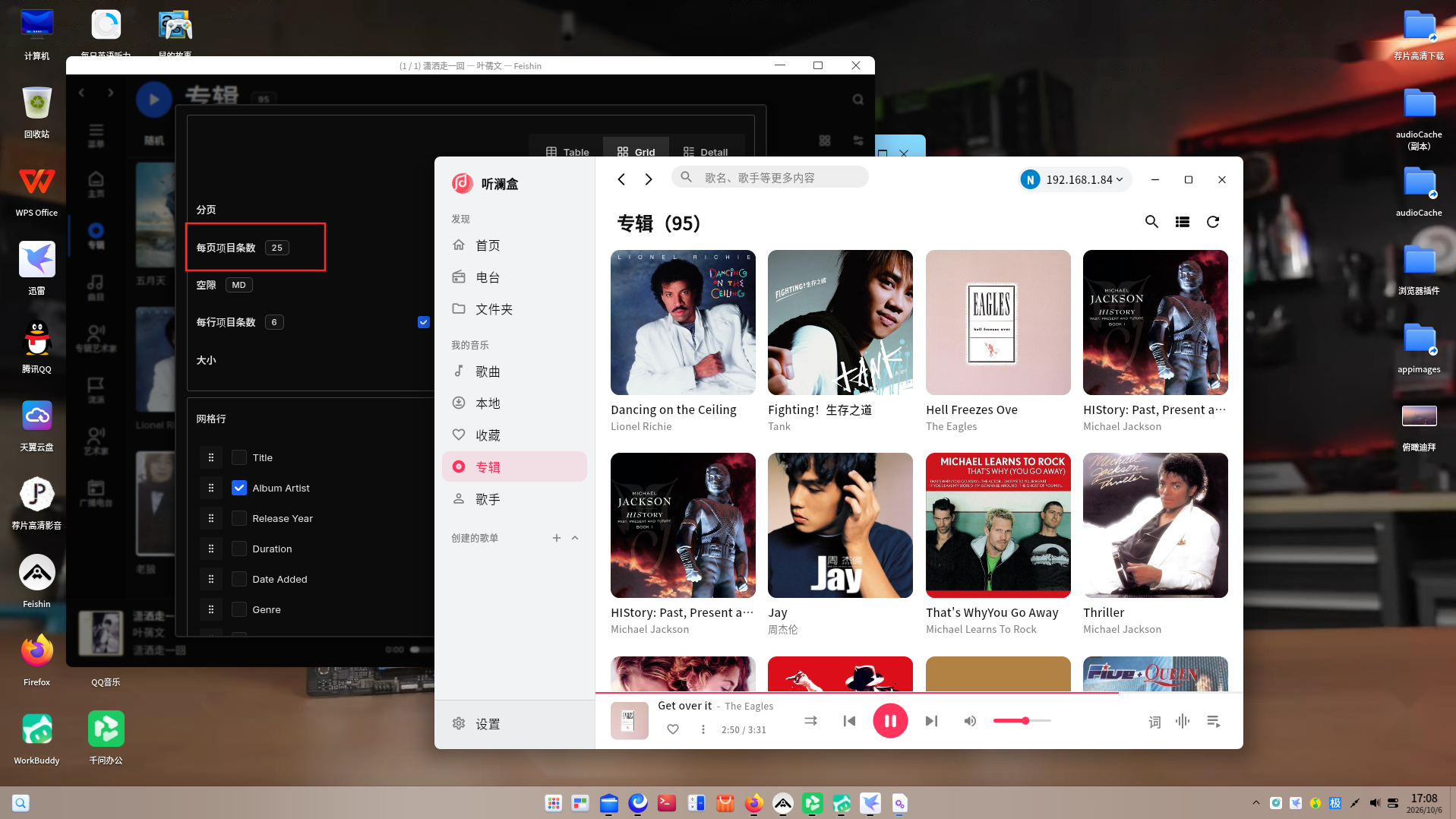Skip to the next track
Viewport: 1456px width, 819px height.
(931, 721)
